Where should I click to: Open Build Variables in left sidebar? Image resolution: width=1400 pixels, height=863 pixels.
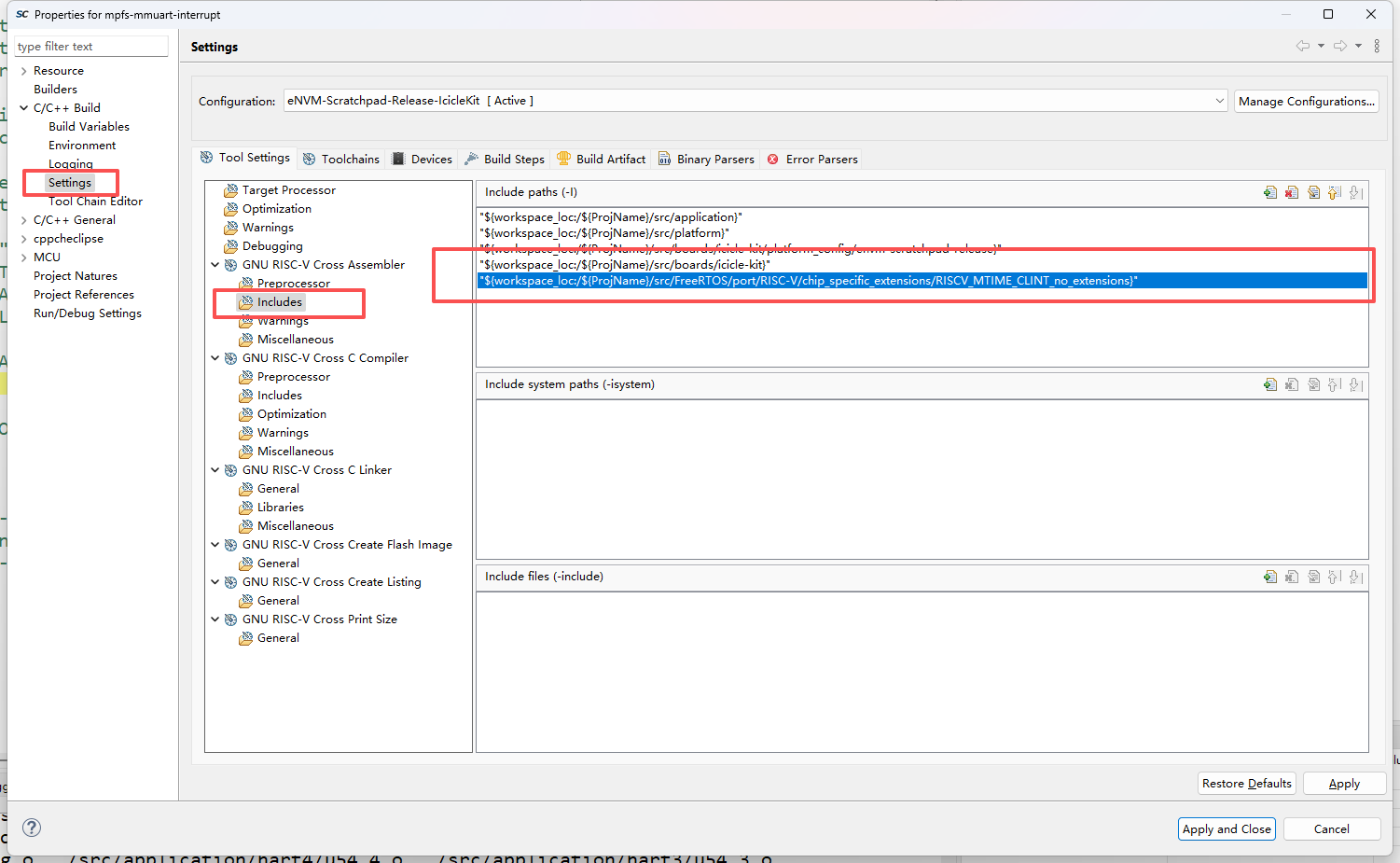89,127
